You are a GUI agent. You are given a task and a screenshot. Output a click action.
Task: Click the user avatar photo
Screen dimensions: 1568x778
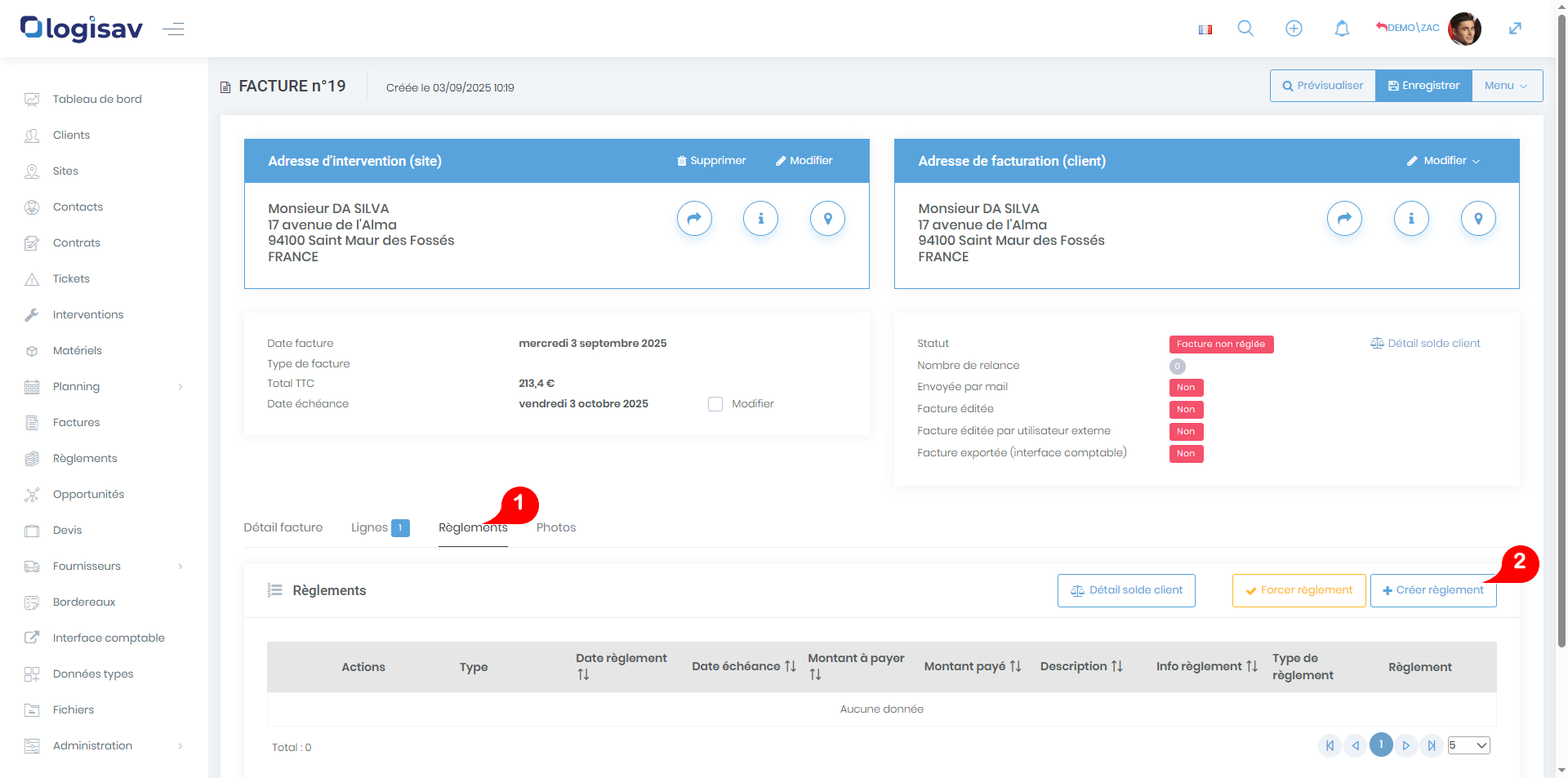(1464, 29)
